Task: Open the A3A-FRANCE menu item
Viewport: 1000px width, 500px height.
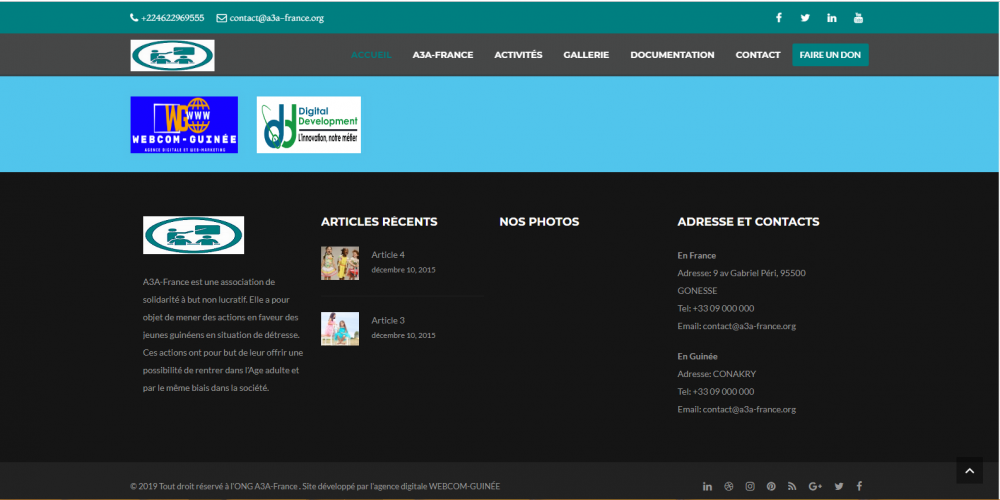Action: click(x=443, y=55)
